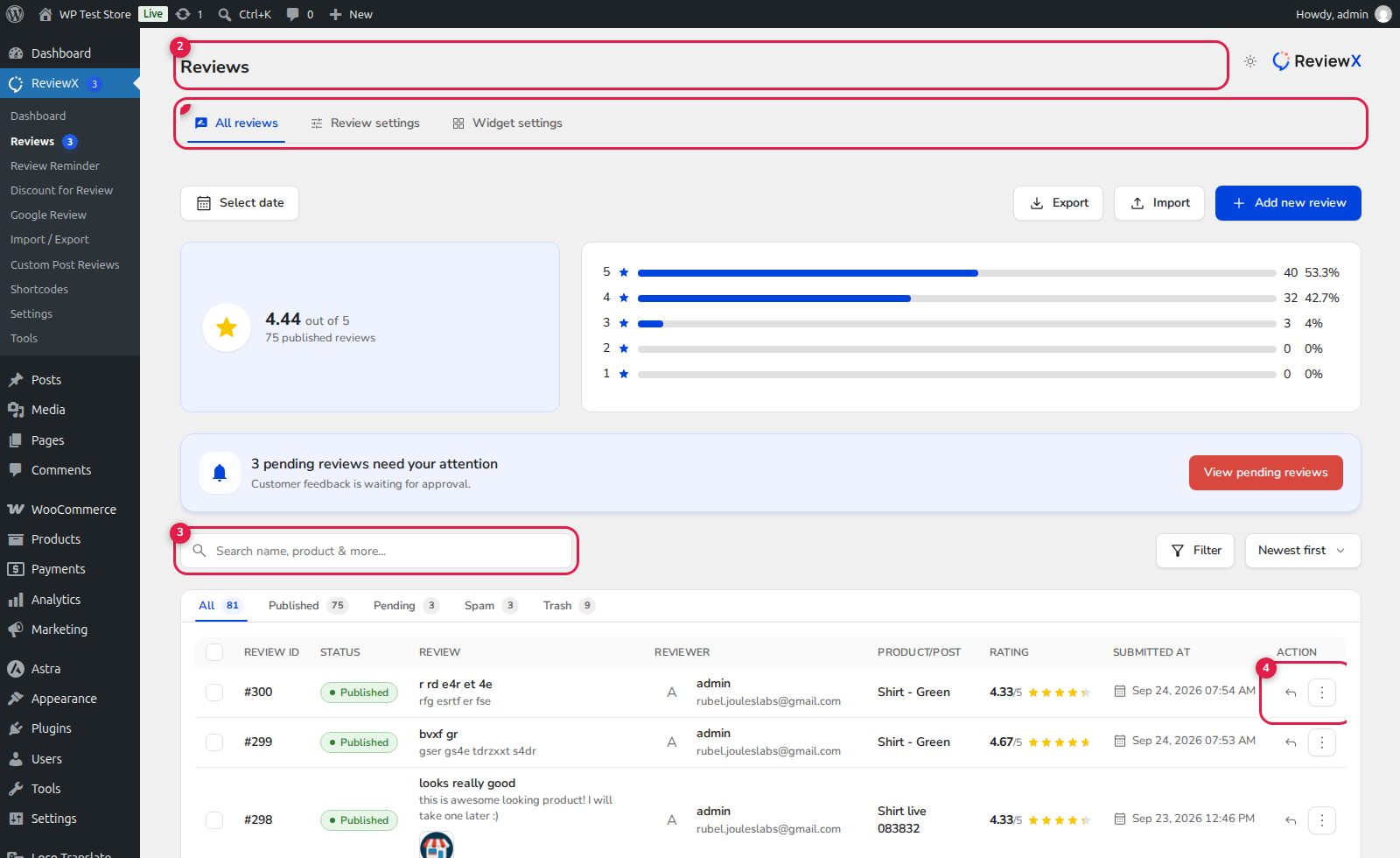1400x858 pixels.
Task: Click View pending reviews button
Action: 1266,473
